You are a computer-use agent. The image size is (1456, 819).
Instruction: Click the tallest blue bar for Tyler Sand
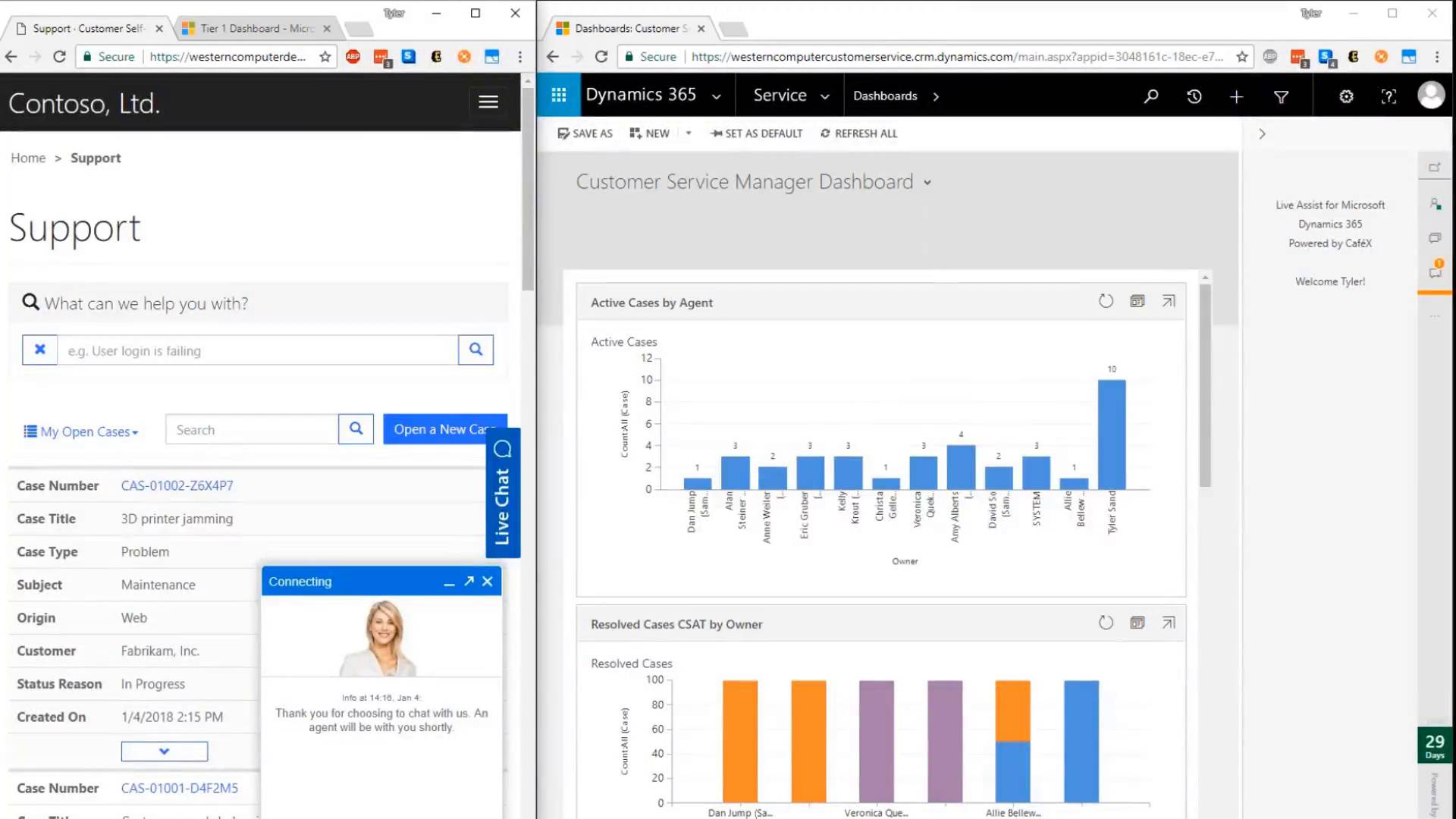[x=1111, y=432]
